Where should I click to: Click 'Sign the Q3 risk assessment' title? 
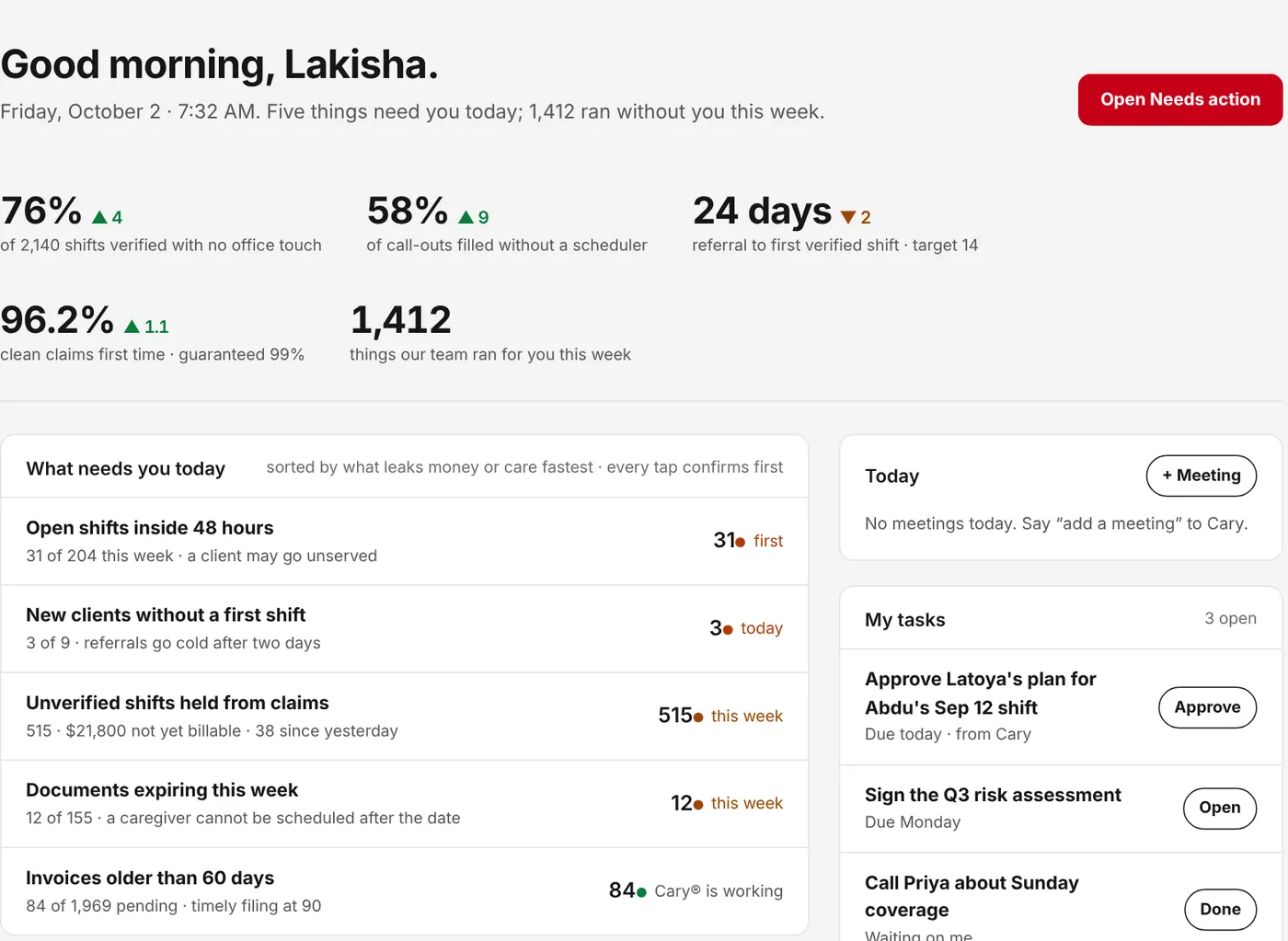click(x=993, y=795)
